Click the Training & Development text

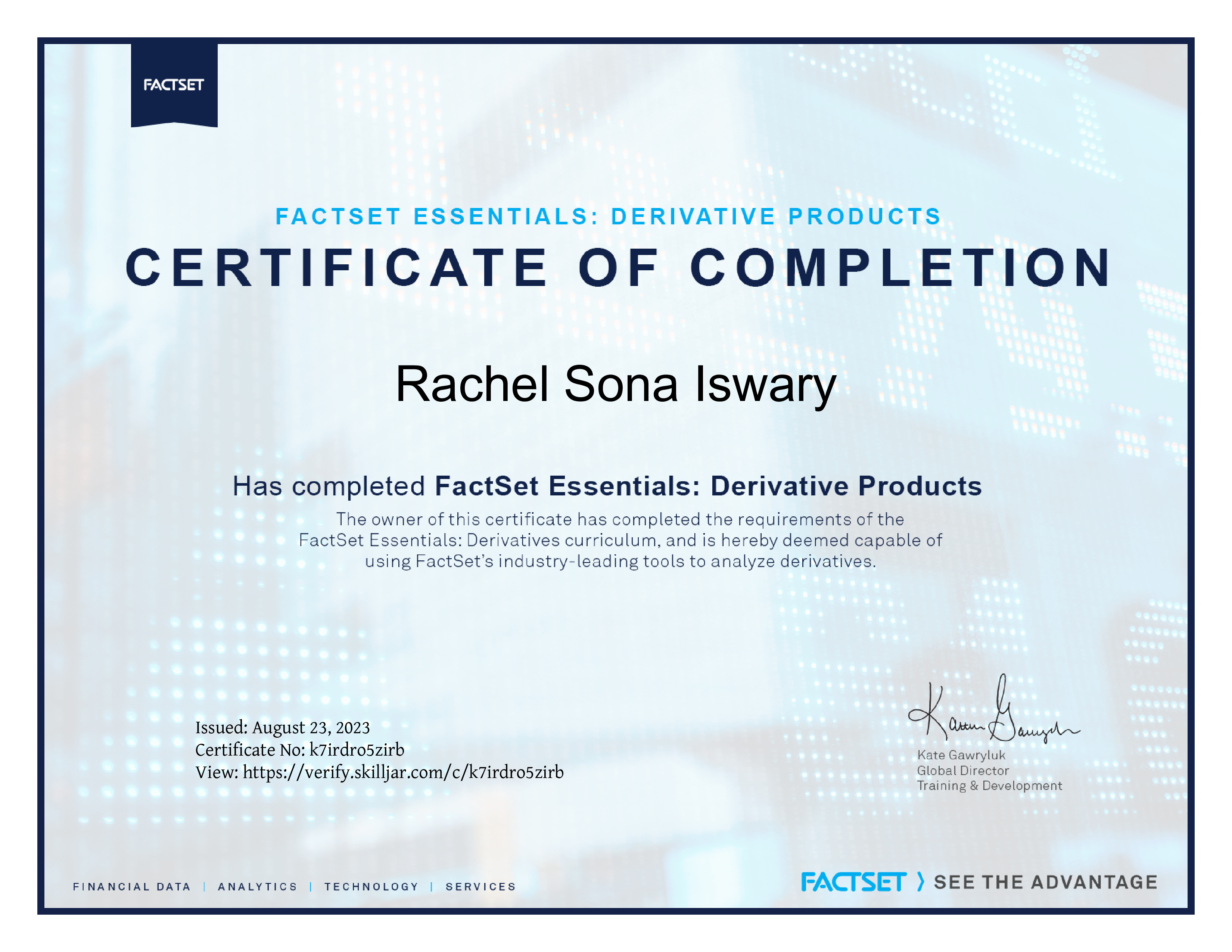coord(989,785)
